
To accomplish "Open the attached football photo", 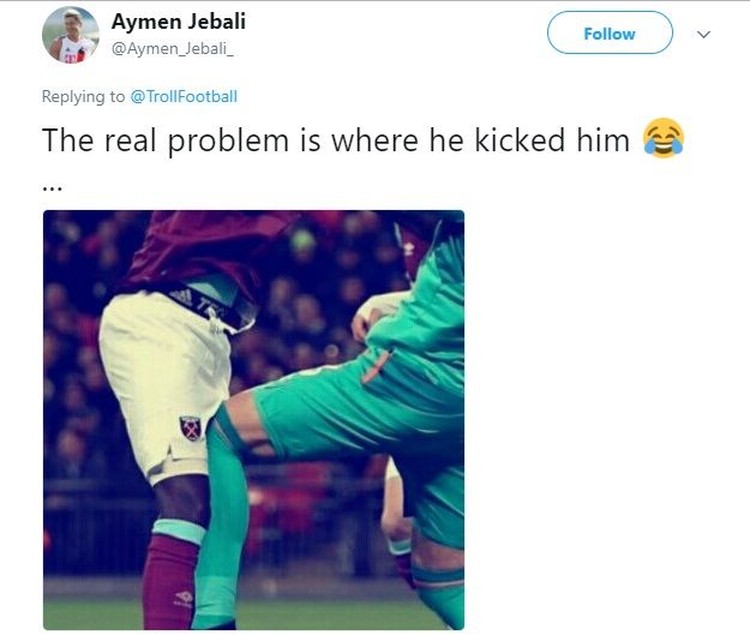I will tap(254, 420).
